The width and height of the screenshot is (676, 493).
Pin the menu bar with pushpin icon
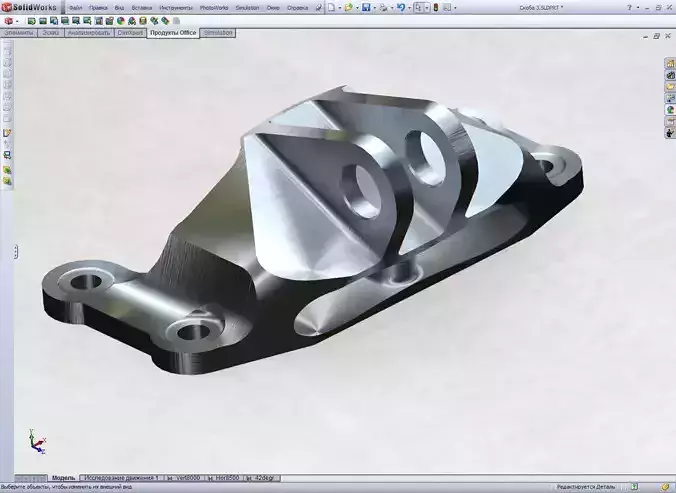click(x=319, y=8)
